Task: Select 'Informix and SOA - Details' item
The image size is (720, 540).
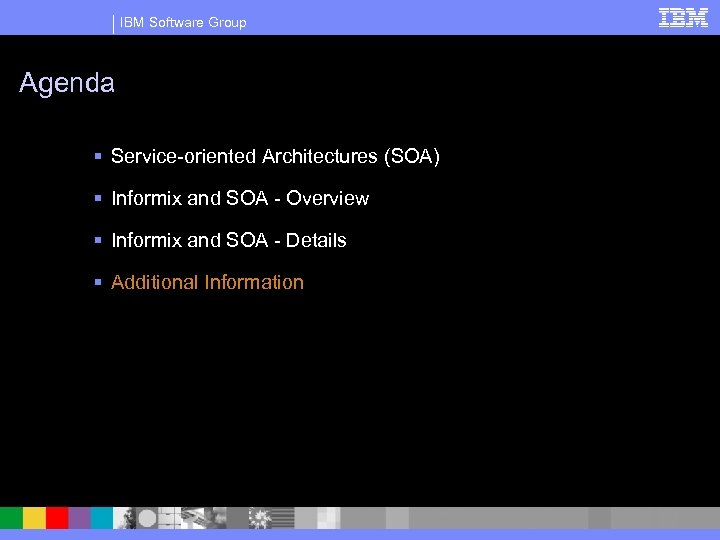Action: [229, 240]
